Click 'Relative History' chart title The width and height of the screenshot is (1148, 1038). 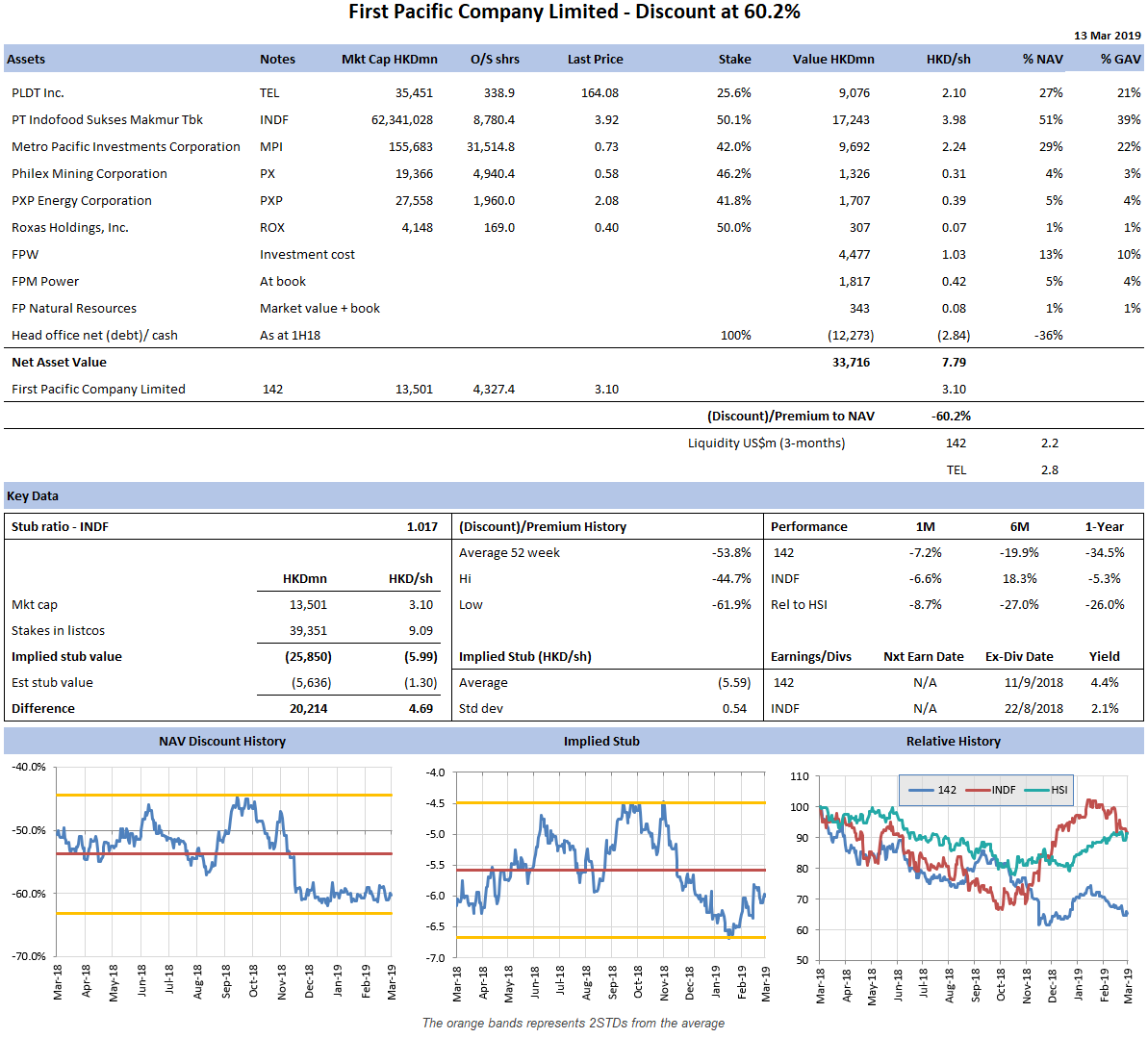954,742
